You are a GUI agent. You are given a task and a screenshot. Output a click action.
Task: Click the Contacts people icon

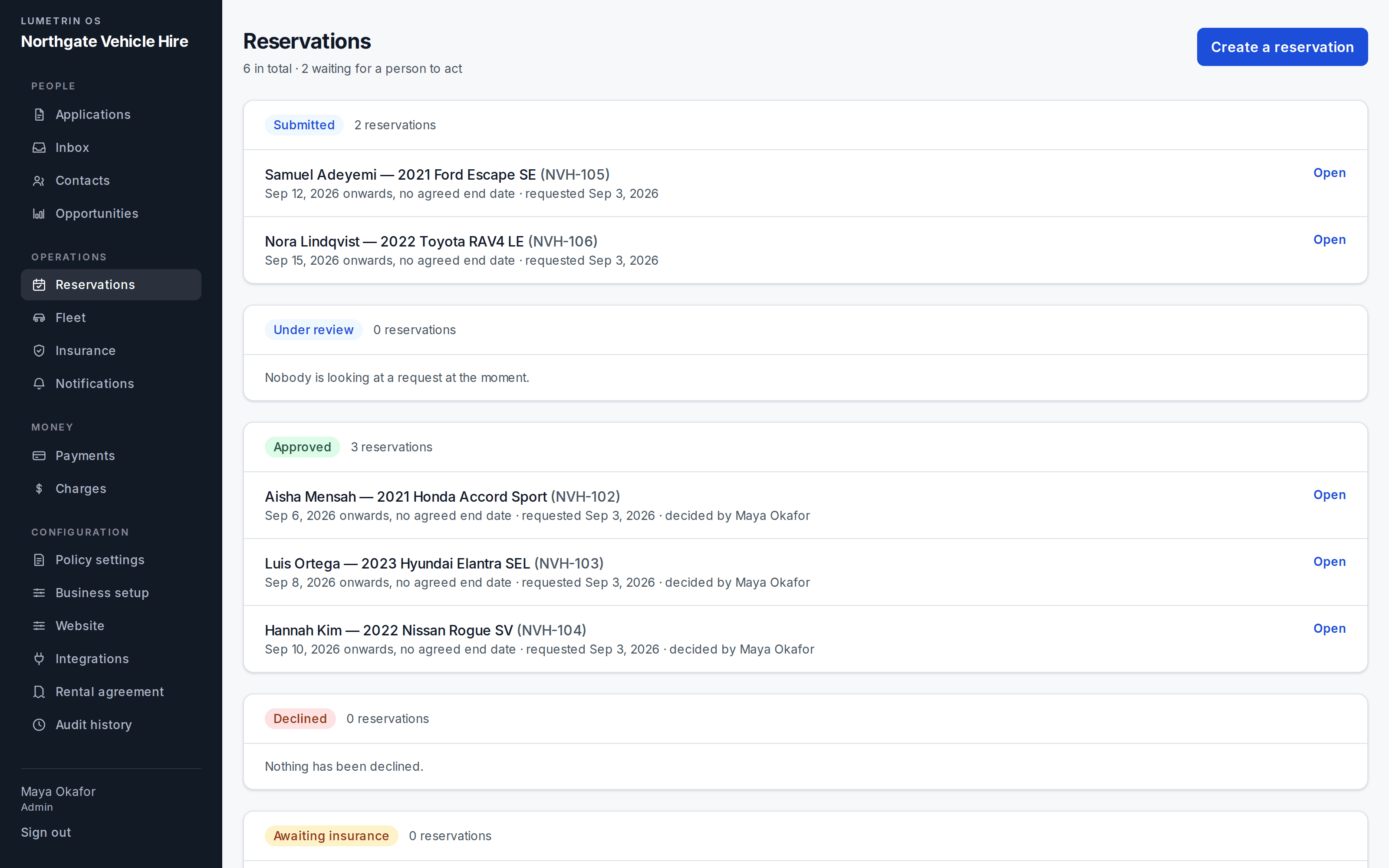[x=39, y=181]
